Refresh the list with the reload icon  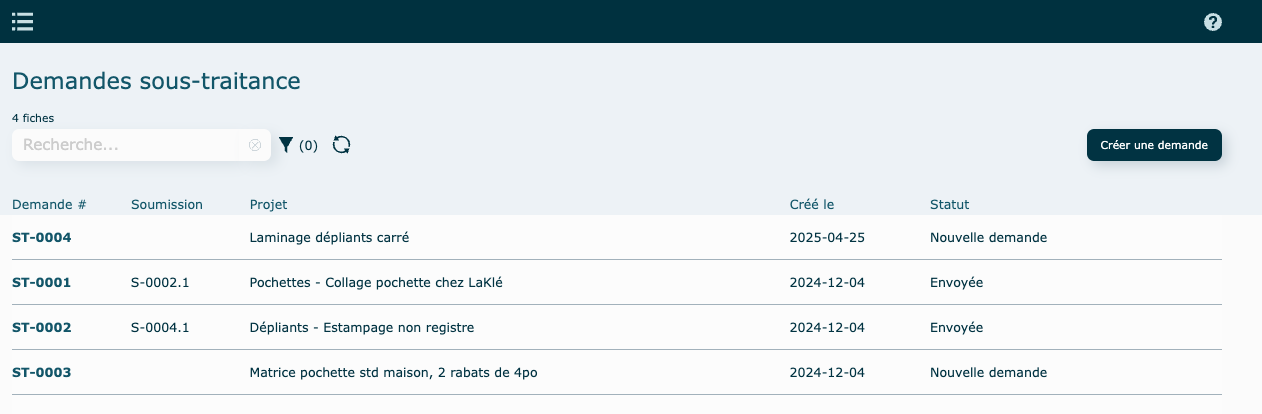coord(342,145)
